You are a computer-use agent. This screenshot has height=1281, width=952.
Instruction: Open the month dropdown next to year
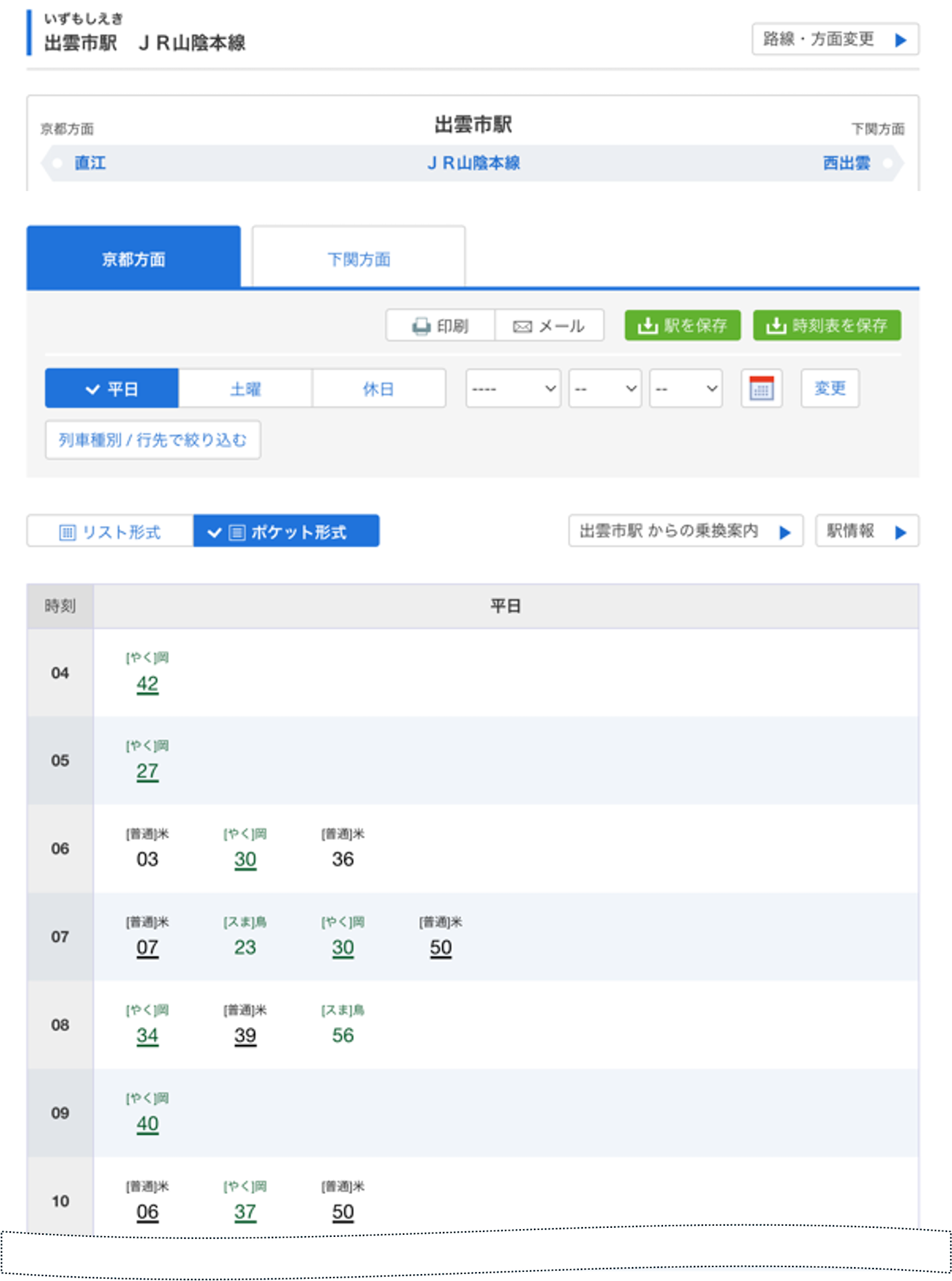[x=605, y=389]
